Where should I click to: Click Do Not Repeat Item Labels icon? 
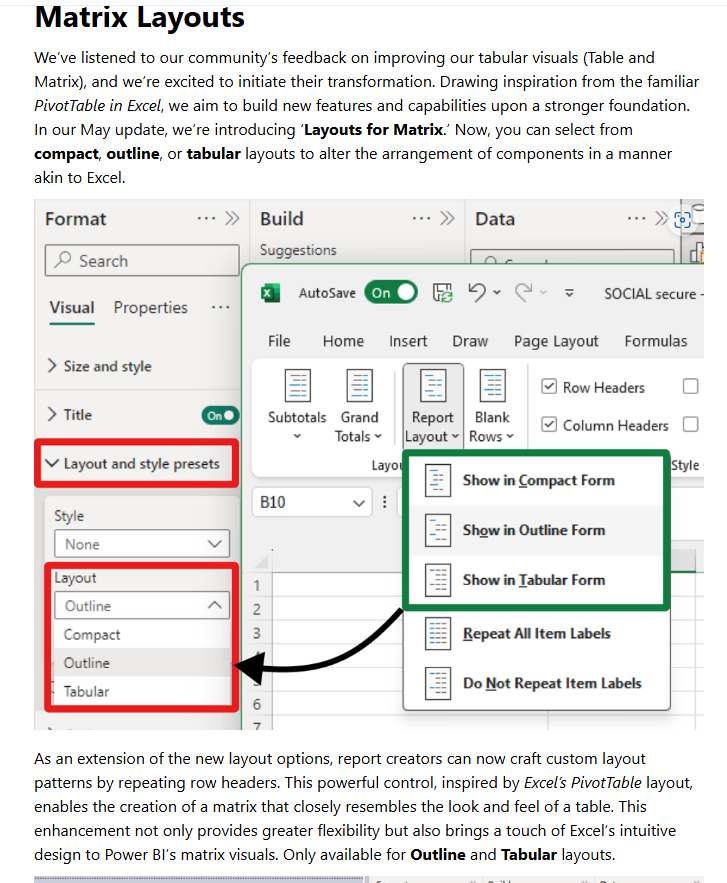[438, 683]
